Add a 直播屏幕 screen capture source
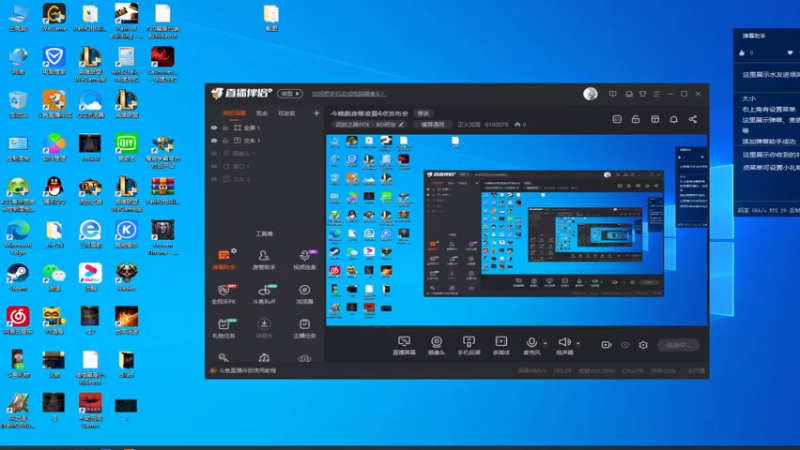This screenshot has height=450, width=800. click(404, 345)
